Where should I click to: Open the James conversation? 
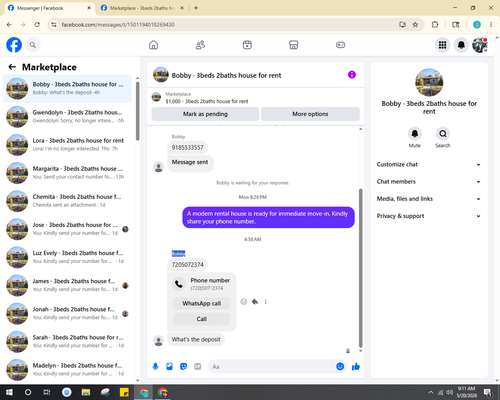click(x=67, y=285)
